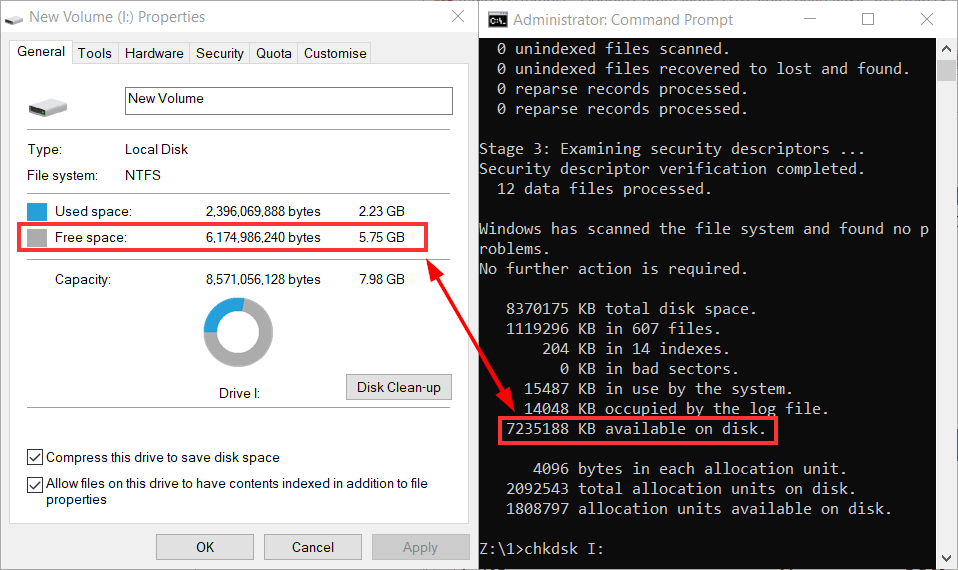
Task: Click the 5.75 GB free space text
Action: pyautogui.click(x=382, y=238)
